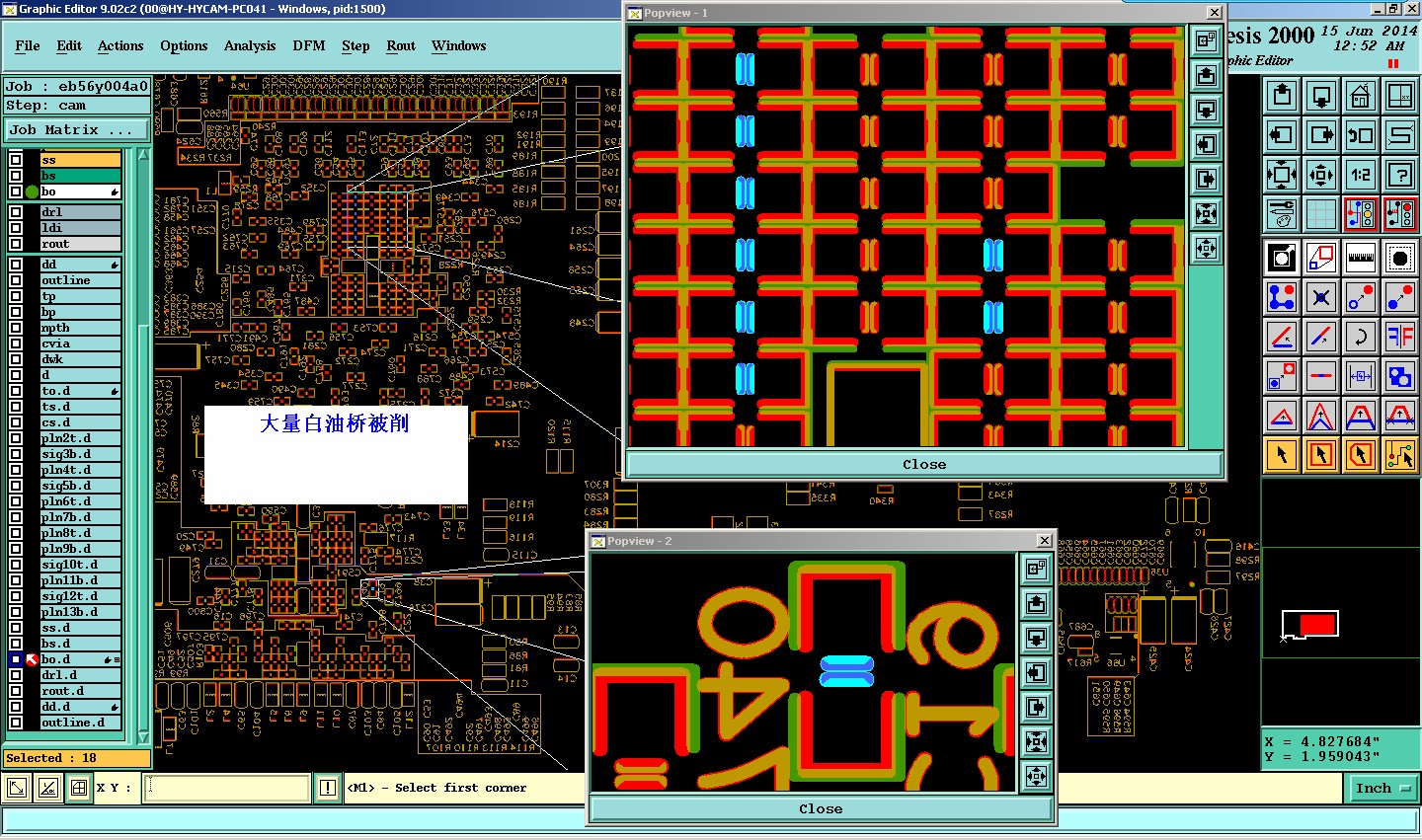Select the layer named ldi

point(80,228)
